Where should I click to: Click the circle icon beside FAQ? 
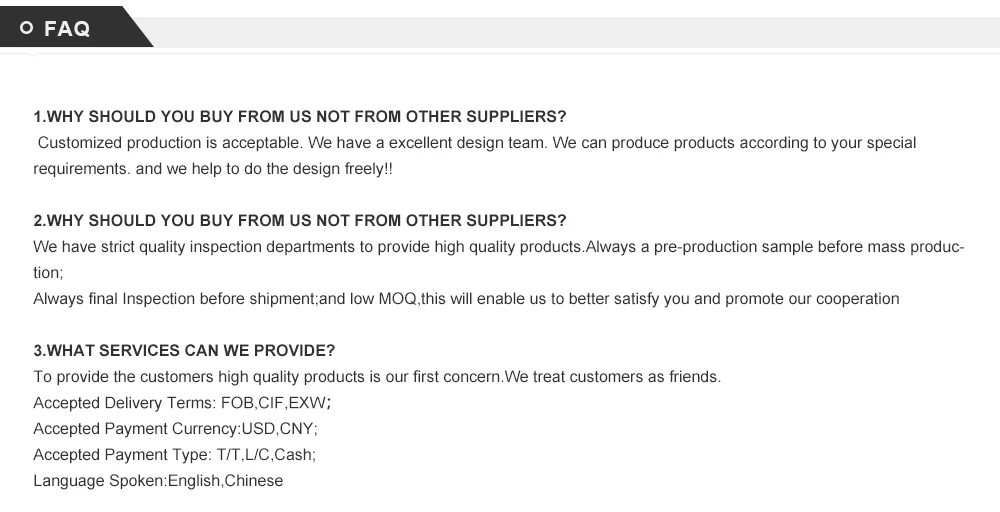click(x=27, y=29)
